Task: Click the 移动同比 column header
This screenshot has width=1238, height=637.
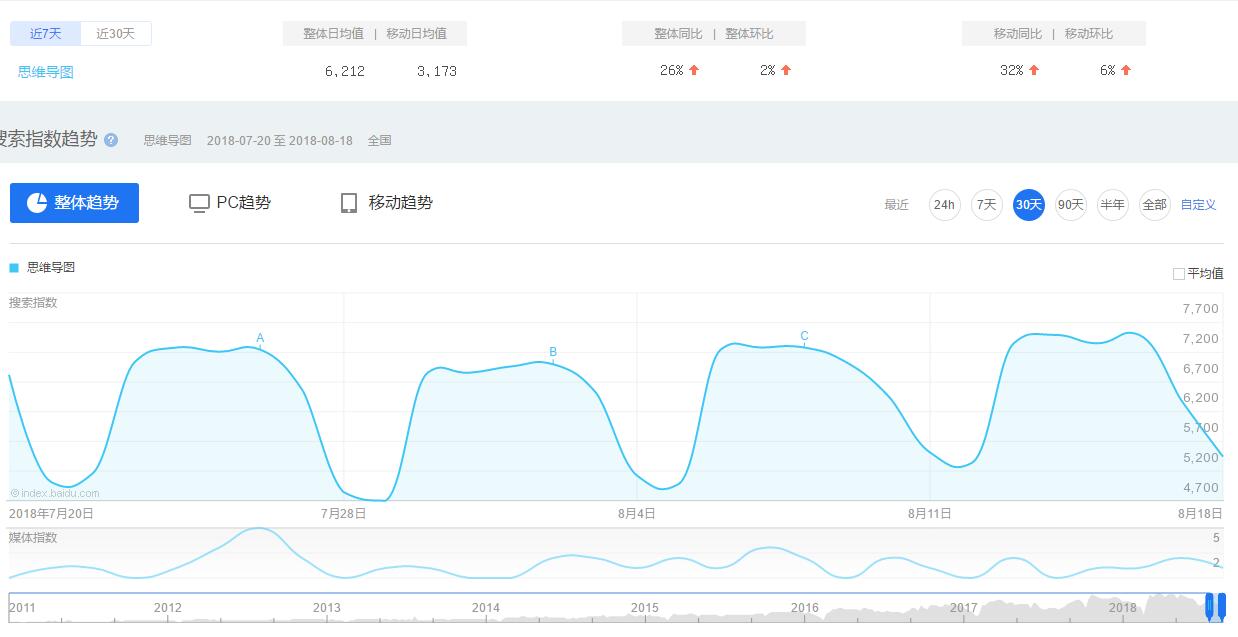Action: point(1018,34)
